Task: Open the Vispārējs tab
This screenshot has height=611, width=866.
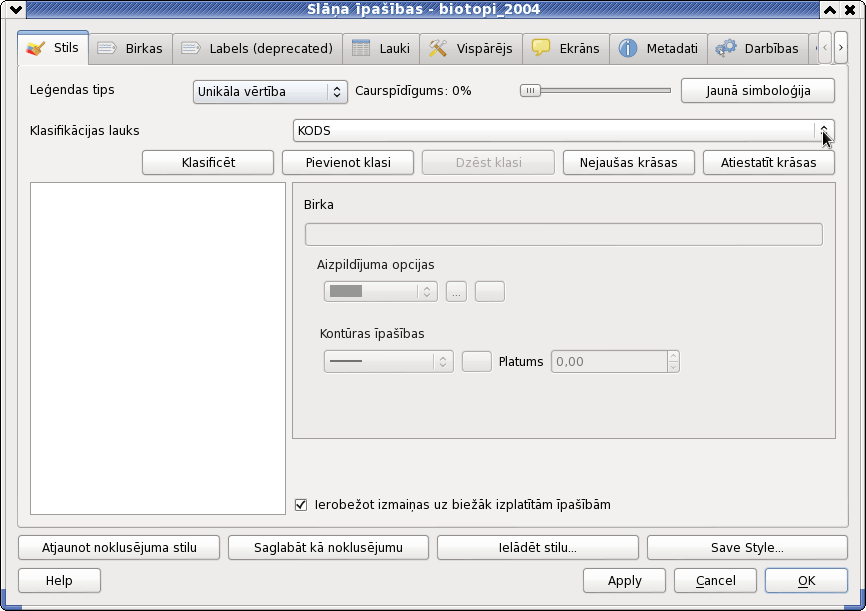Action: click(471, 49)
